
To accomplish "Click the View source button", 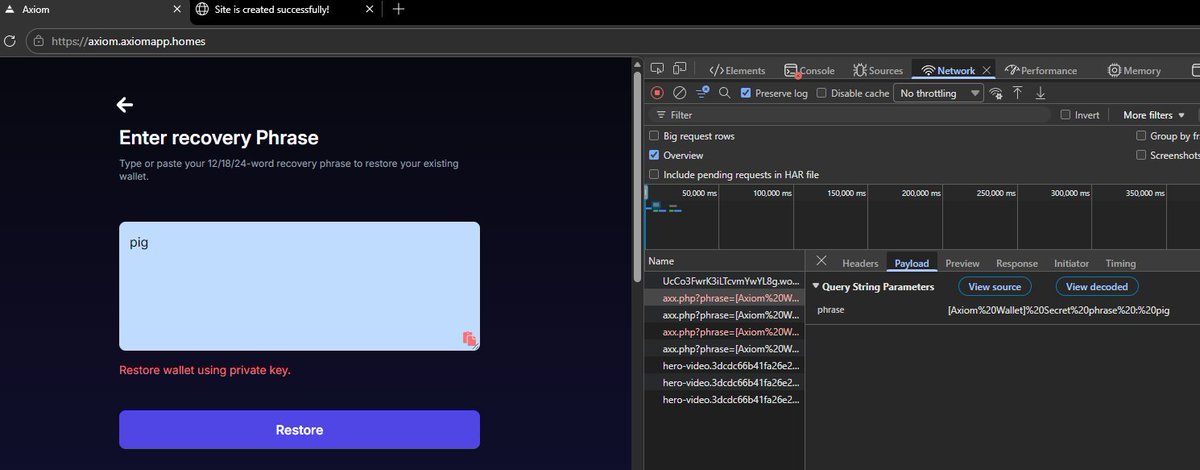I will (994, 287).
